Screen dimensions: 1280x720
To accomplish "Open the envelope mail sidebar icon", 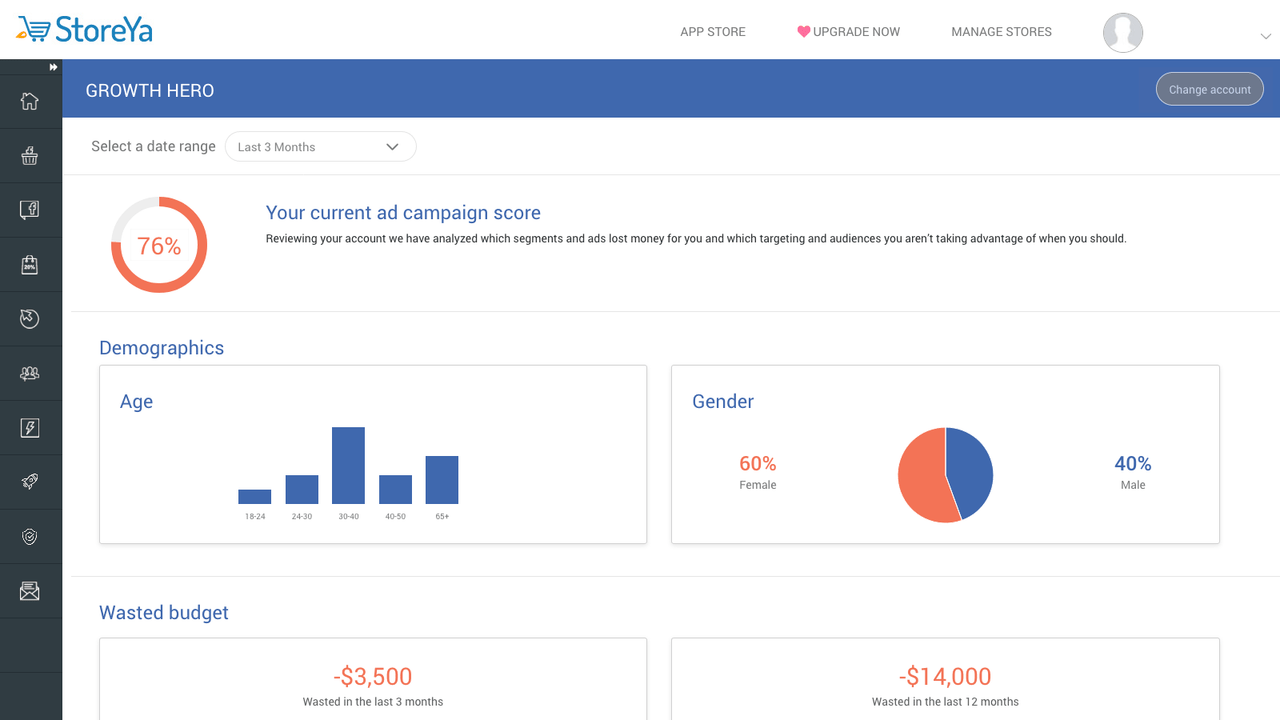I will 30,592.
